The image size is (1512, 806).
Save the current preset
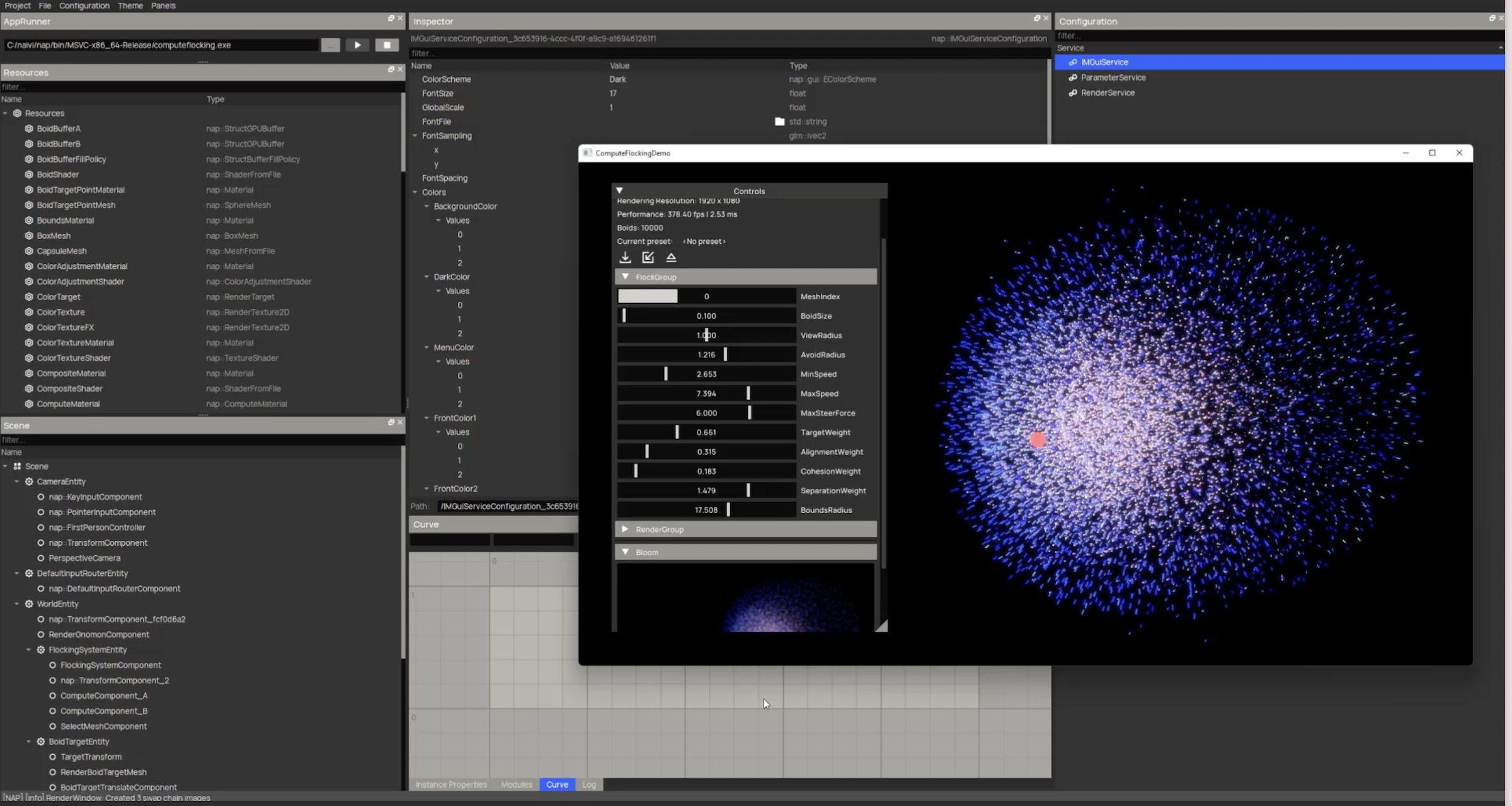[648, 257]
